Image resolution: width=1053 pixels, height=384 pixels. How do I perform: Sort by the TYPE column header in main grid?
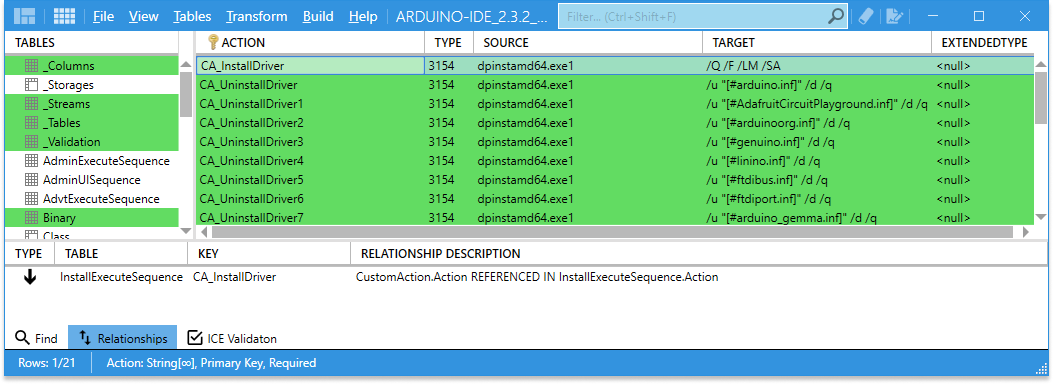(449, 43)
